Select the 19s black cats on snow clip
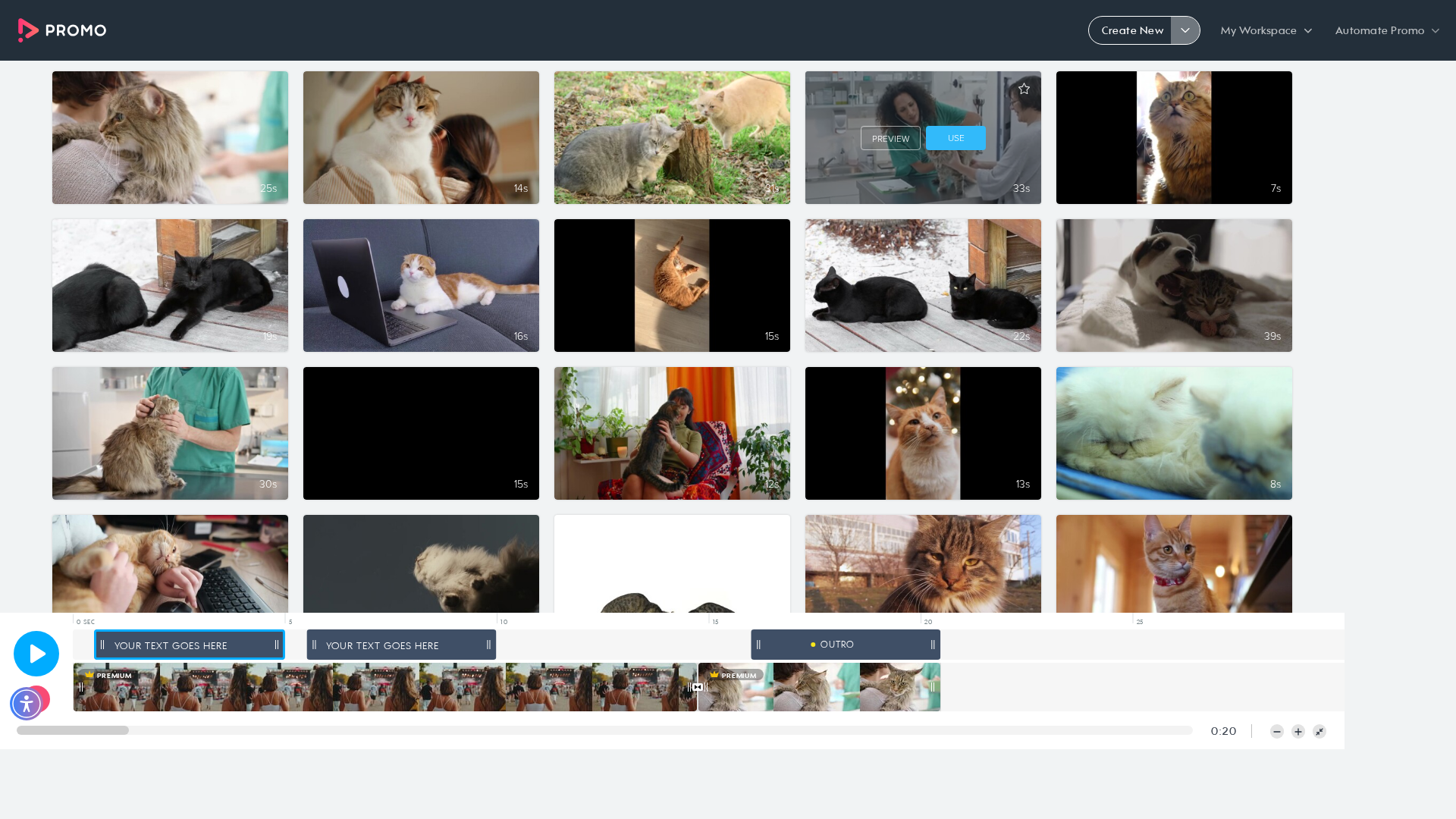The image size is (1456, 819). pyautogui.click(x=170, y=285)
